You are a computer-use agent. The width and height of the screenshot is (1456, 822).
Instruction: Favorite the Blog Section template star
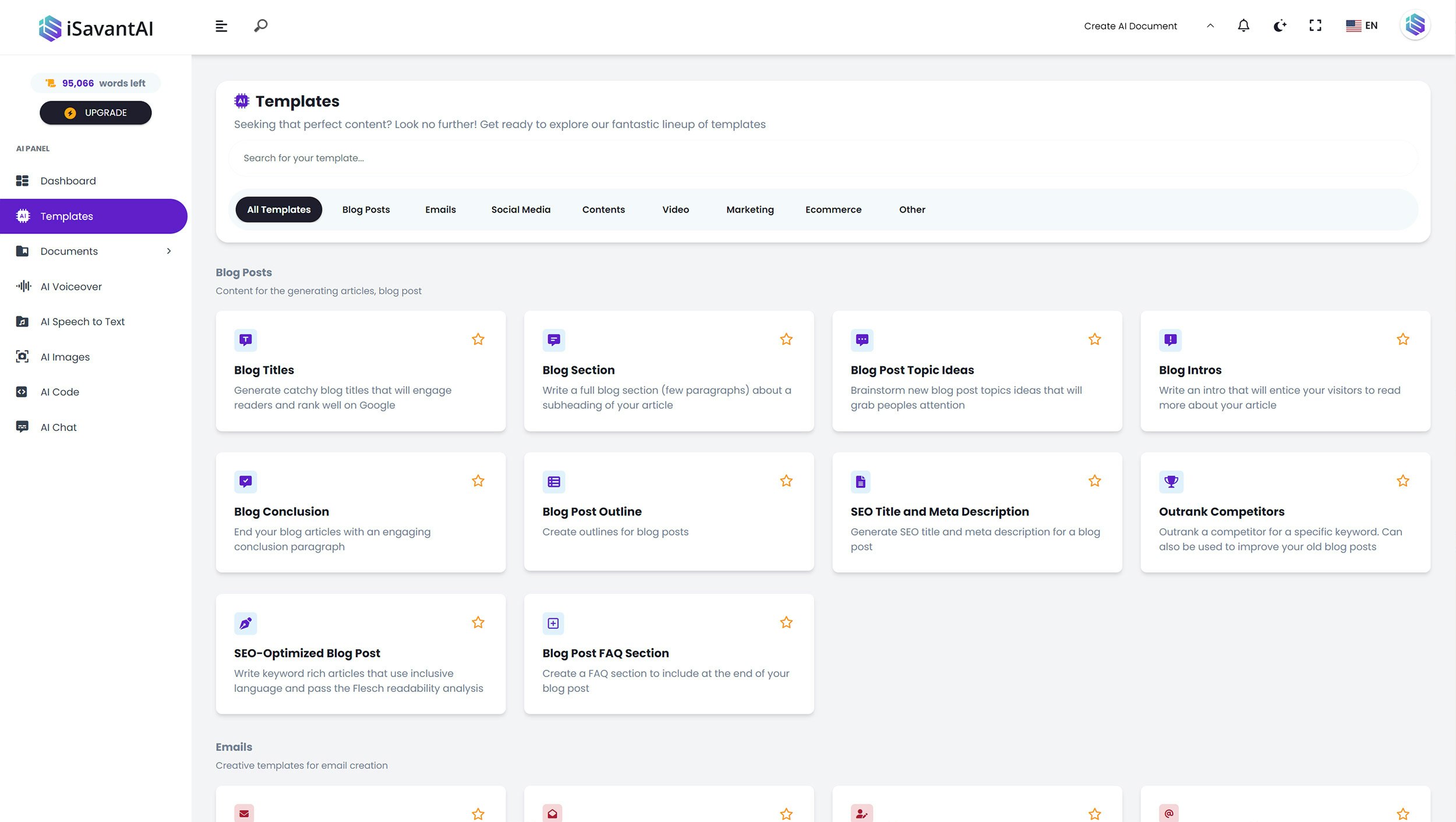click(786, 339)
